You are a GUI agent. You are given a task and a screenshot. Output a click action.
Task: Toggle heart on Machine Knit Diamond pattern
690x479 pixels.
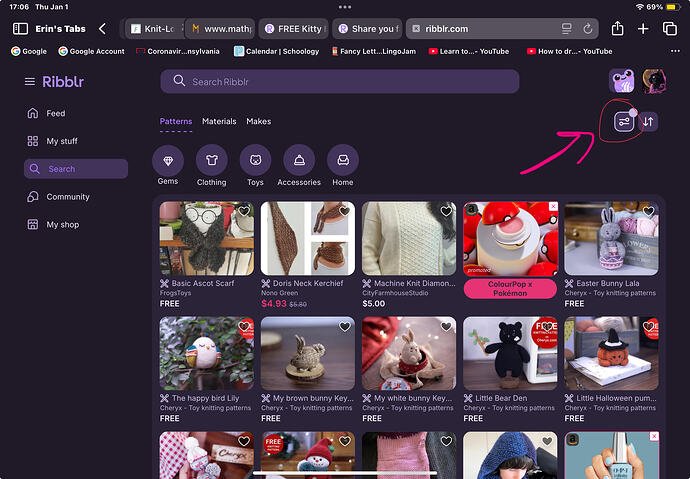(446, 212)
